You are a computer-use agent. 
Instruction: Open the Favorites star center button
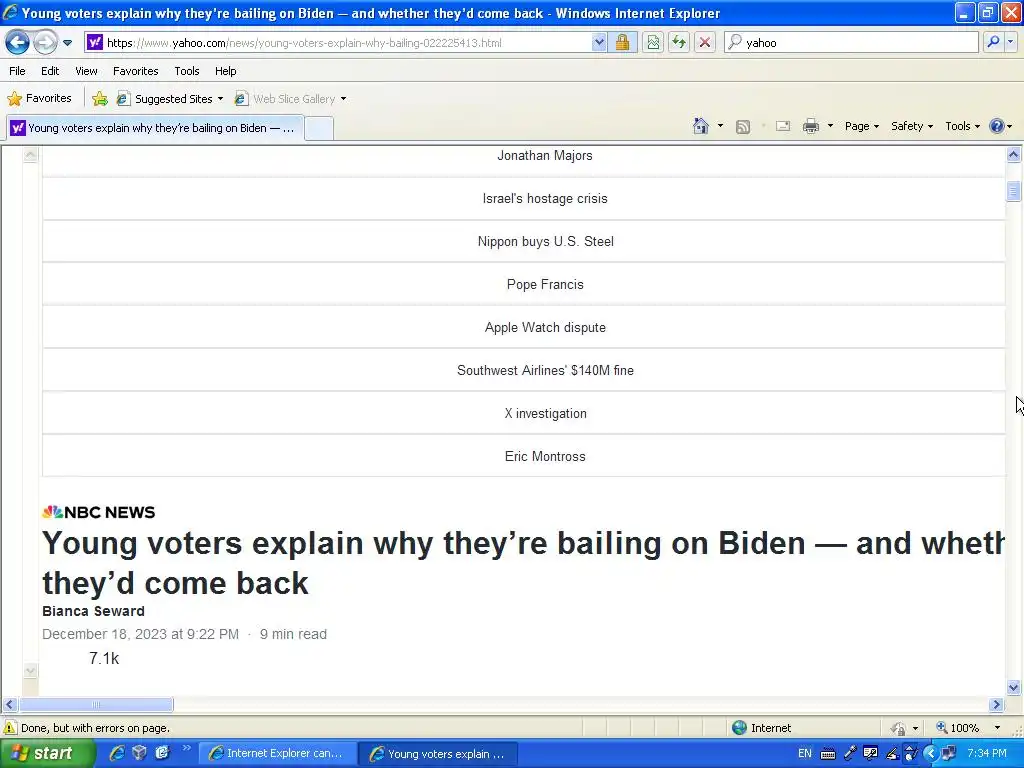(39, 99)
